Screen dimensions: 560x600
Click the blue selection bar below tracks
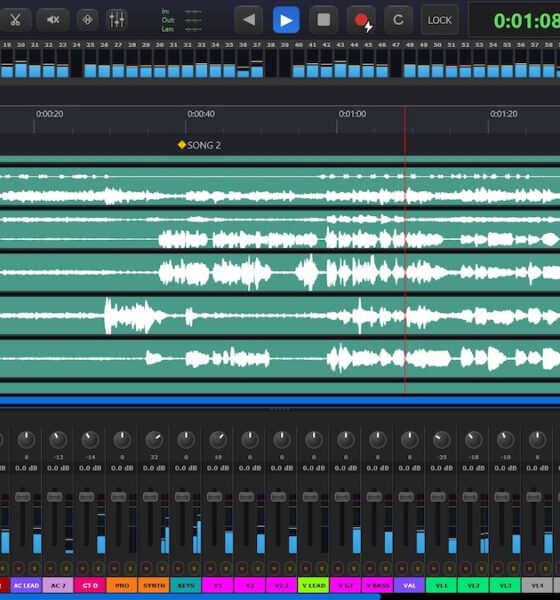point(280,401)
